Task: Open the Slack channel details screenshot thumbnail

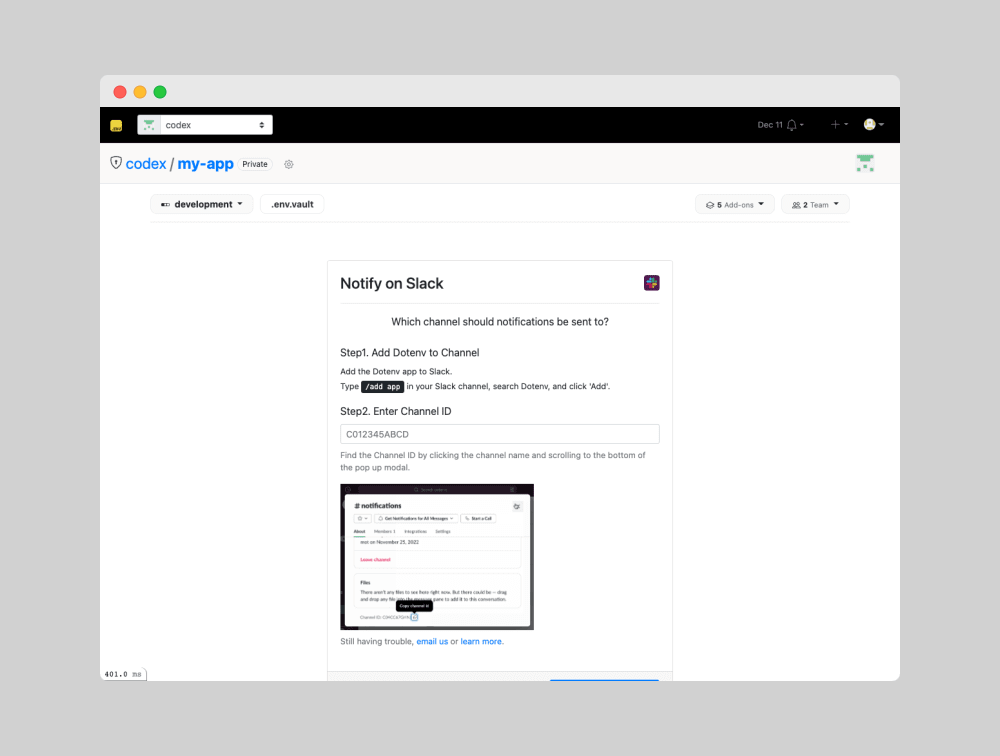Action: [437, 557]
